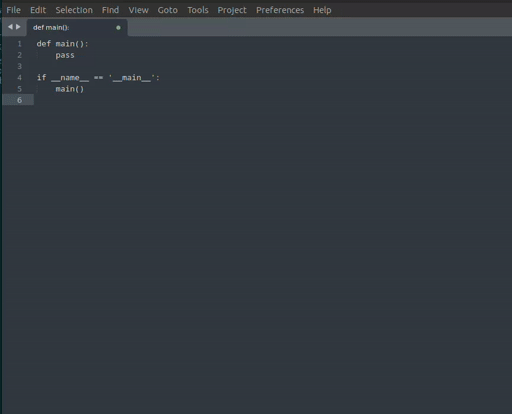Click highlighted line number 6 in the gutter

(19, 100)
